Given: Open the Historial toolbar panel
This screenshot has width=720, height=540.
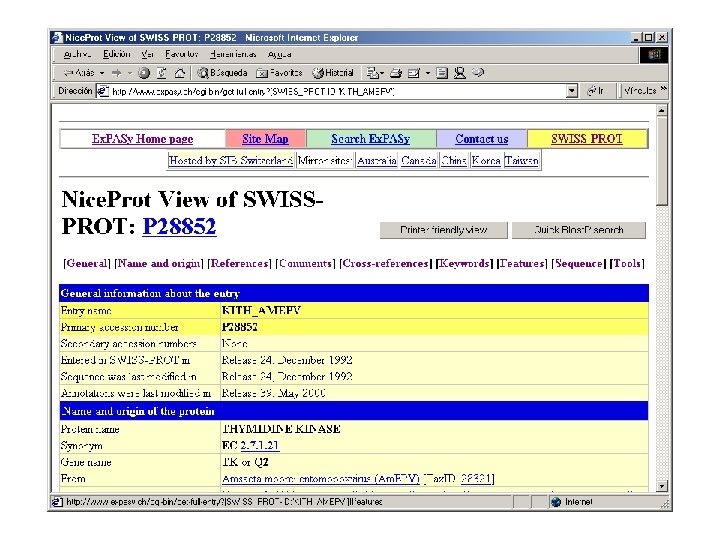Looking at the screenshot, I should click(x=333, y=73).
